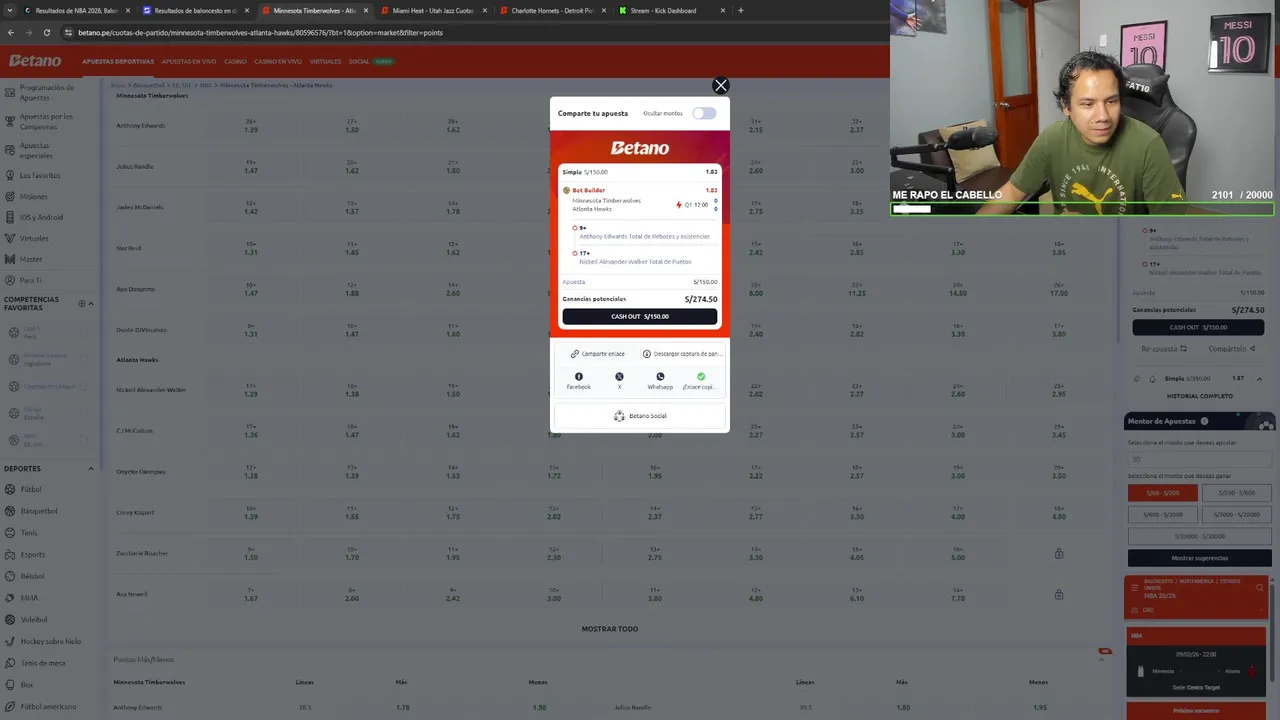
Task: Open a new browser tab
Action: [x=740, y=10]
